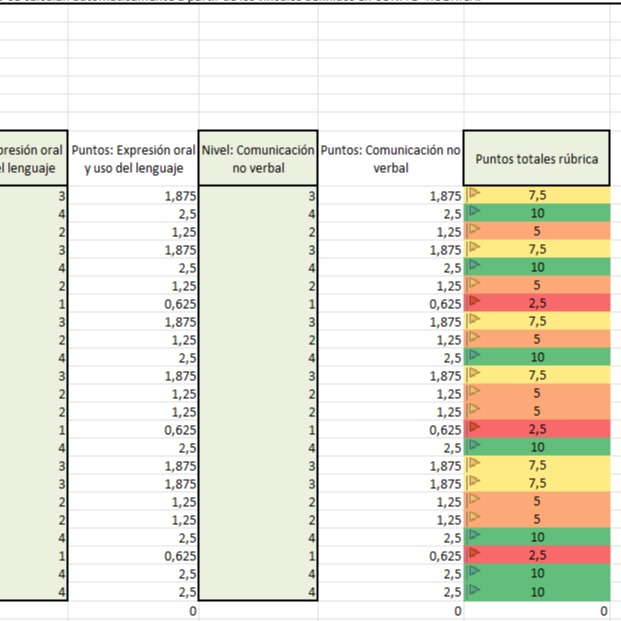Click the first red 2,5 total cell

(x=538, y=302)
